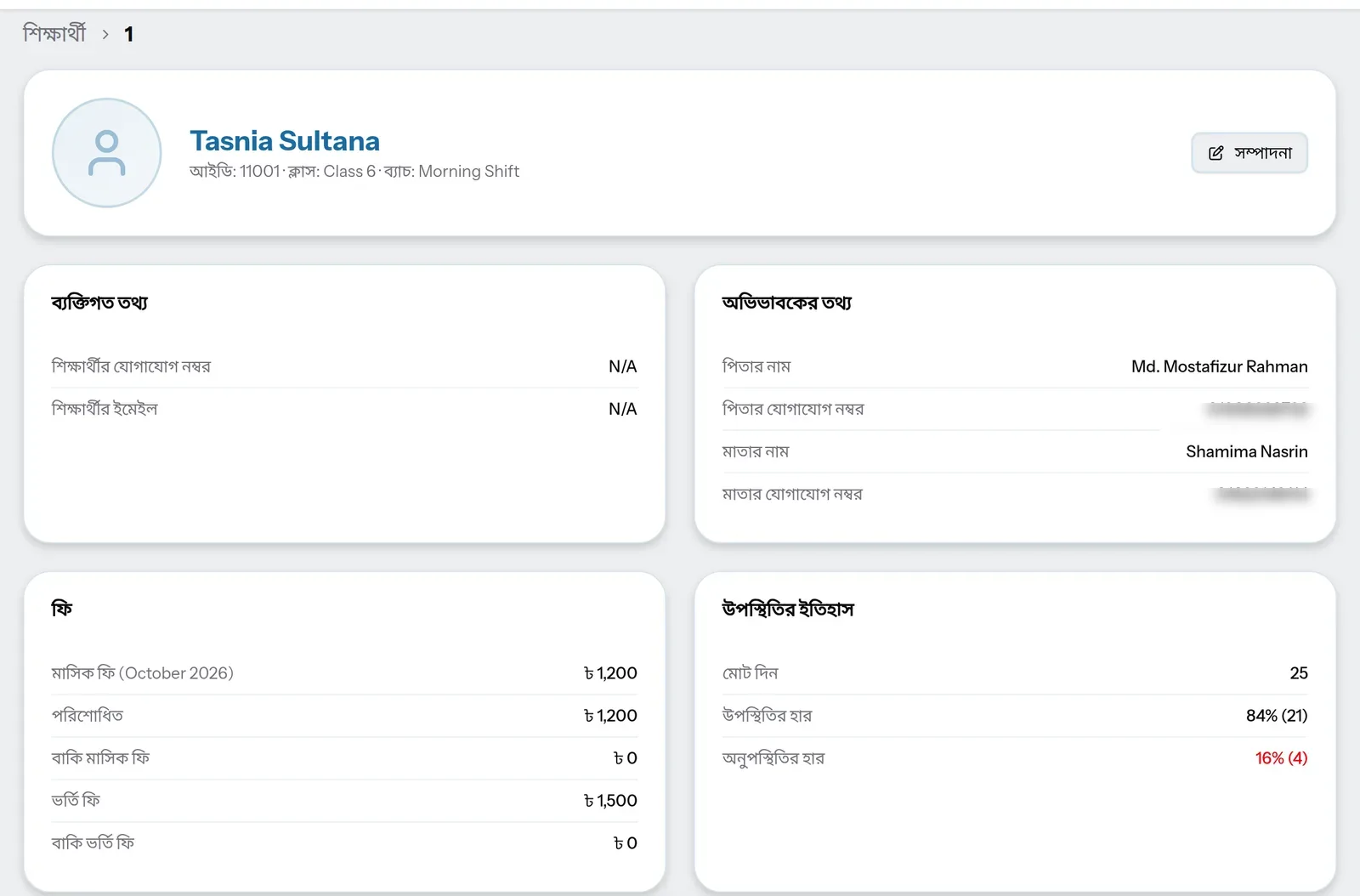Viewport: 1360px width, 896px height.
Task: Click the শিক্ষার্থীর ইমেইল label
Action: click(105, 409)
